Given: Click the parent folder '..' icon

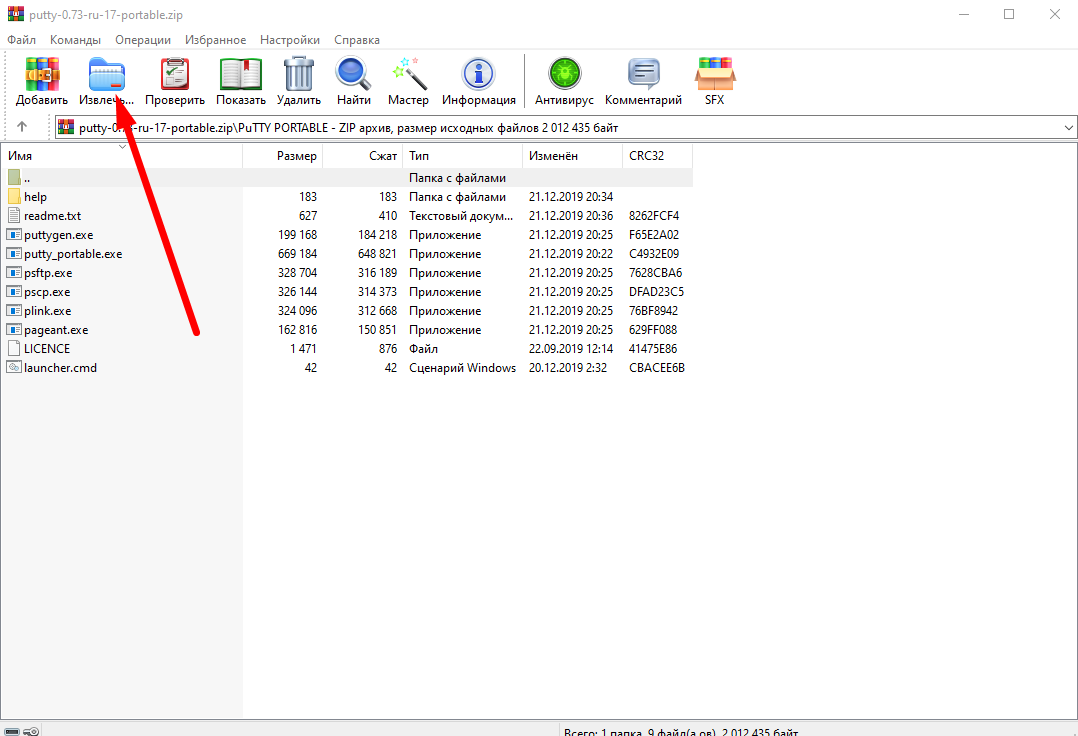Looking at the screenshot, I should 14,177.
